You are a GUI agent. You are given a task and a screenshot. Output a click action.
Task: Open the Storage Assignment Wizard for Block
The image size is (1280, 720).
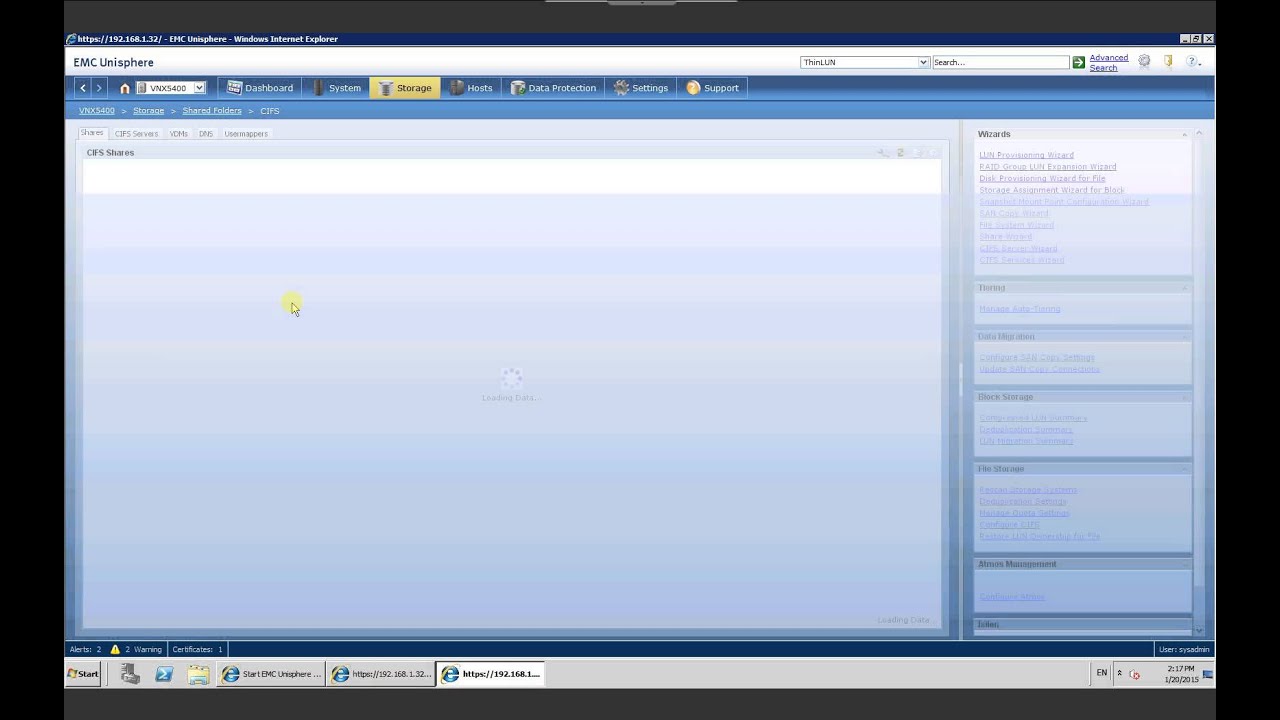click(x=1052, y=190)
